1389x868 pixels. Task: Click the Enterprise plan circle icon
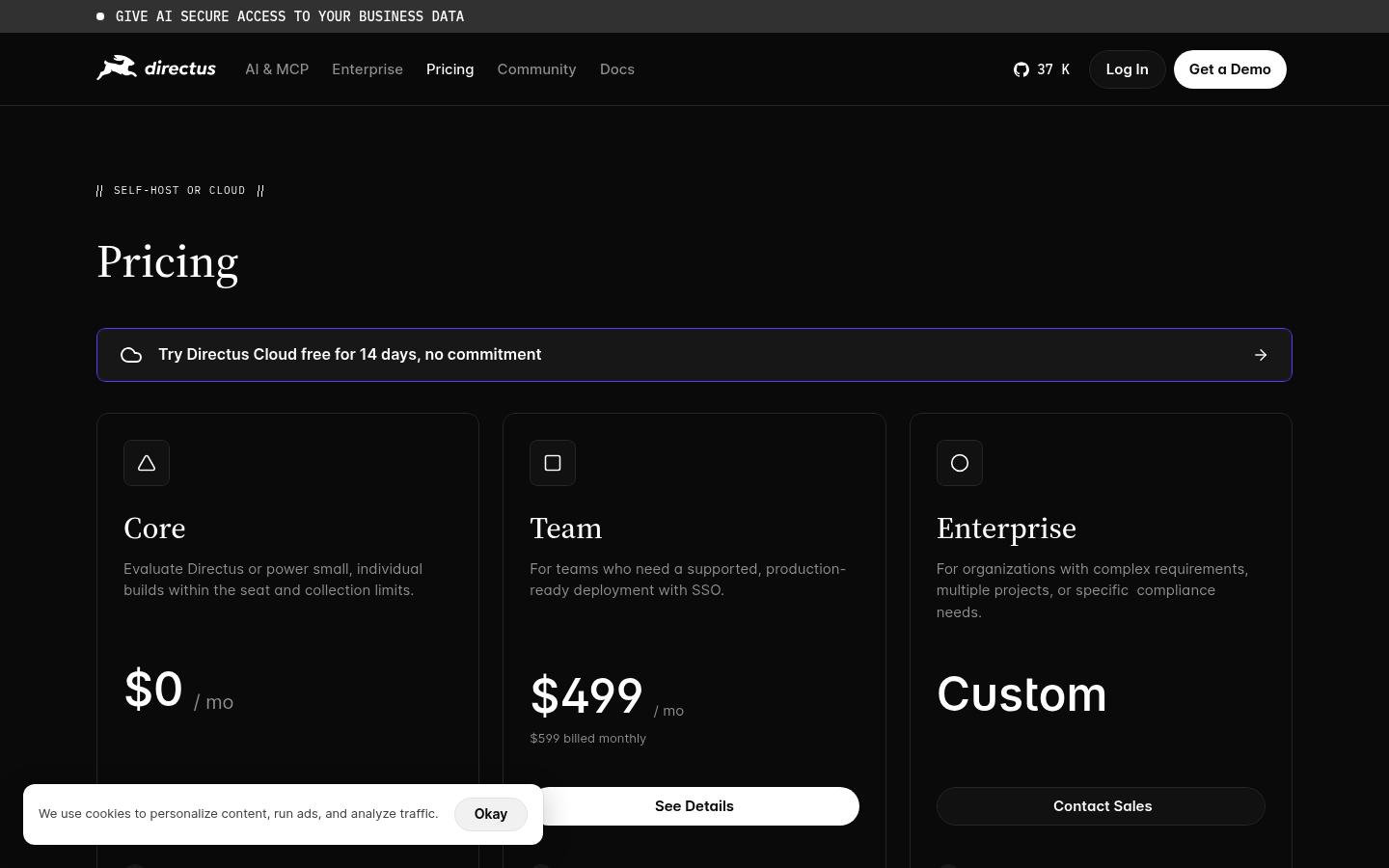(960, 463)
